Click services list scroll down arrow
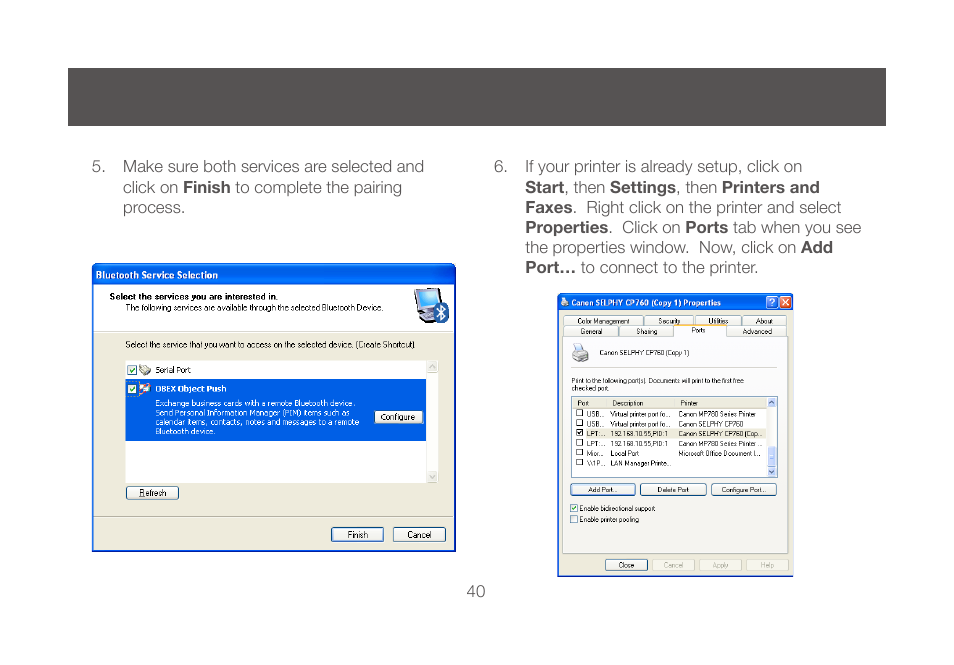Viewport: 954px width, 665px height. (x=432, y=476)
